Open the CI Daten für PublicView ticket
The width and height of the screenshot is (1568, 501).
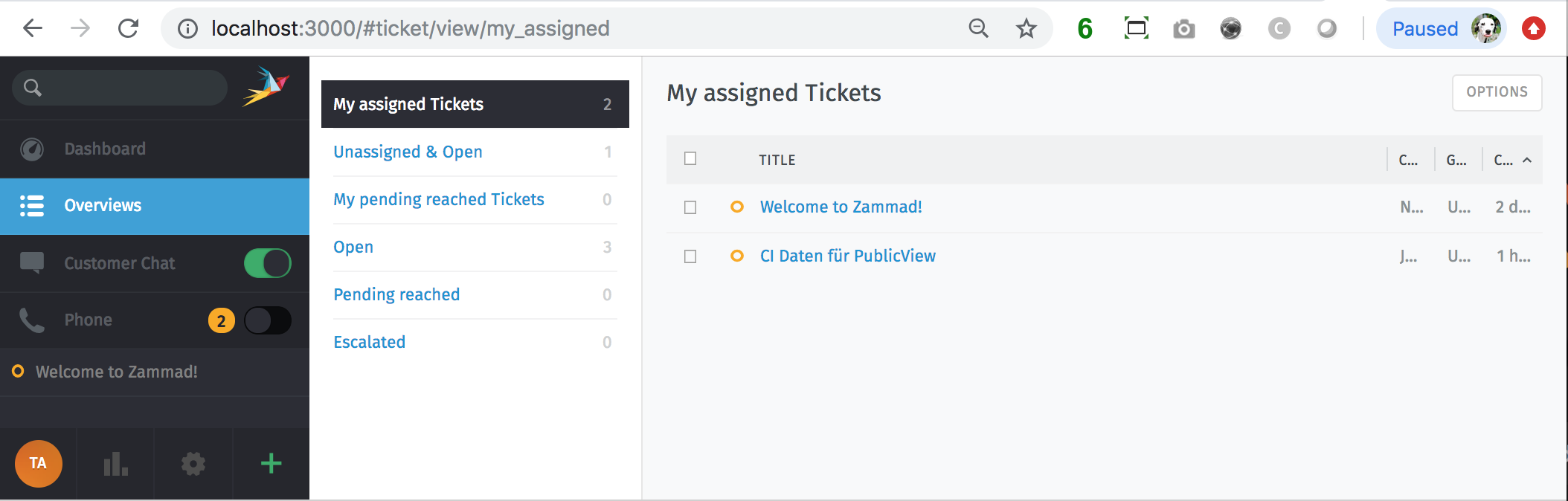pyautogui.click(x=847, y=256)
